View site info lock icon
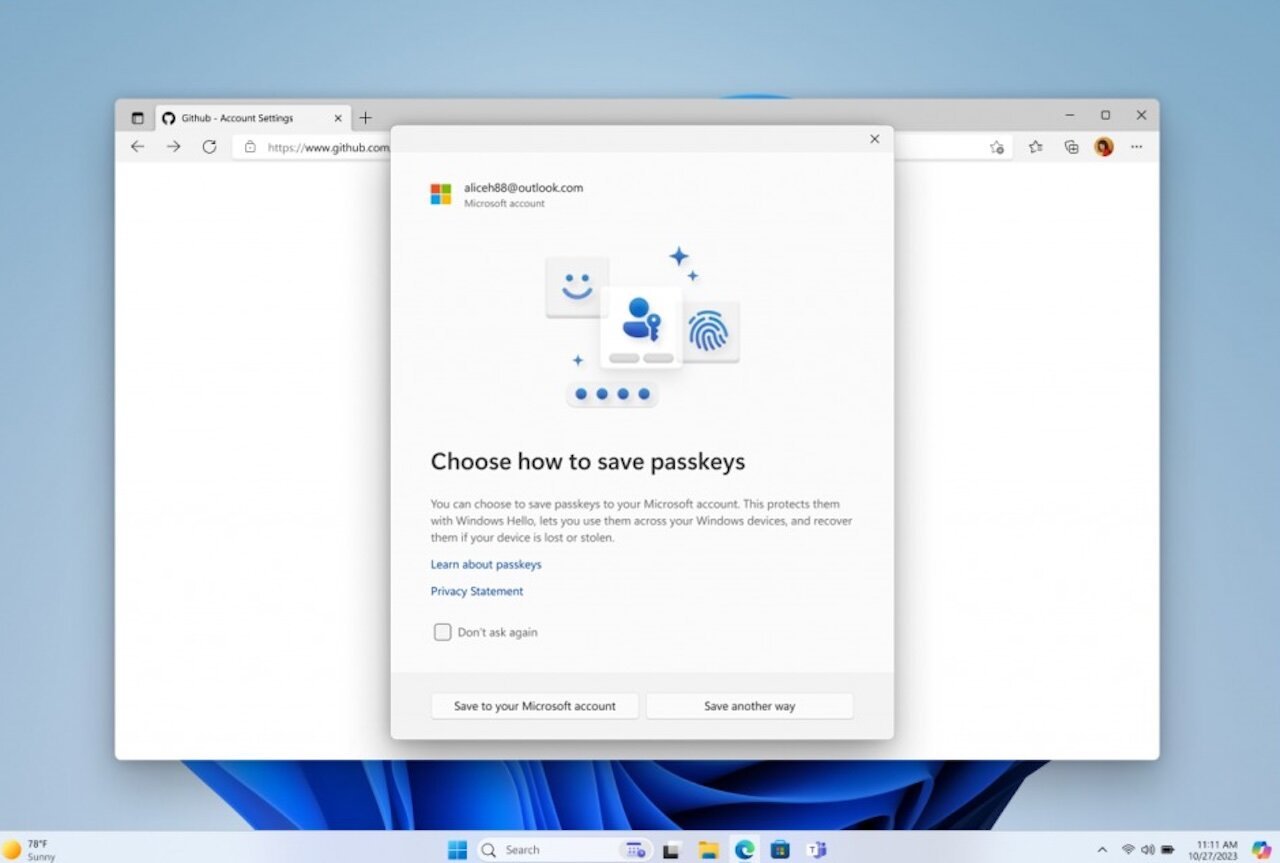Screen dimensions: 1280x863 (250, 147)
